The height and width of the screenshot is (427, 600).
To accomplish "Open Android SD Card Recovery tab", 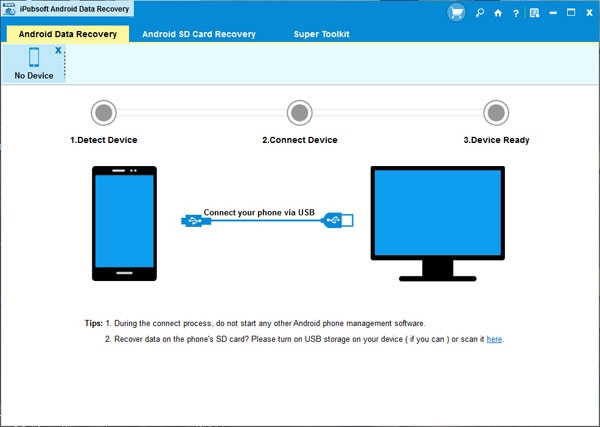I will 199,34.
